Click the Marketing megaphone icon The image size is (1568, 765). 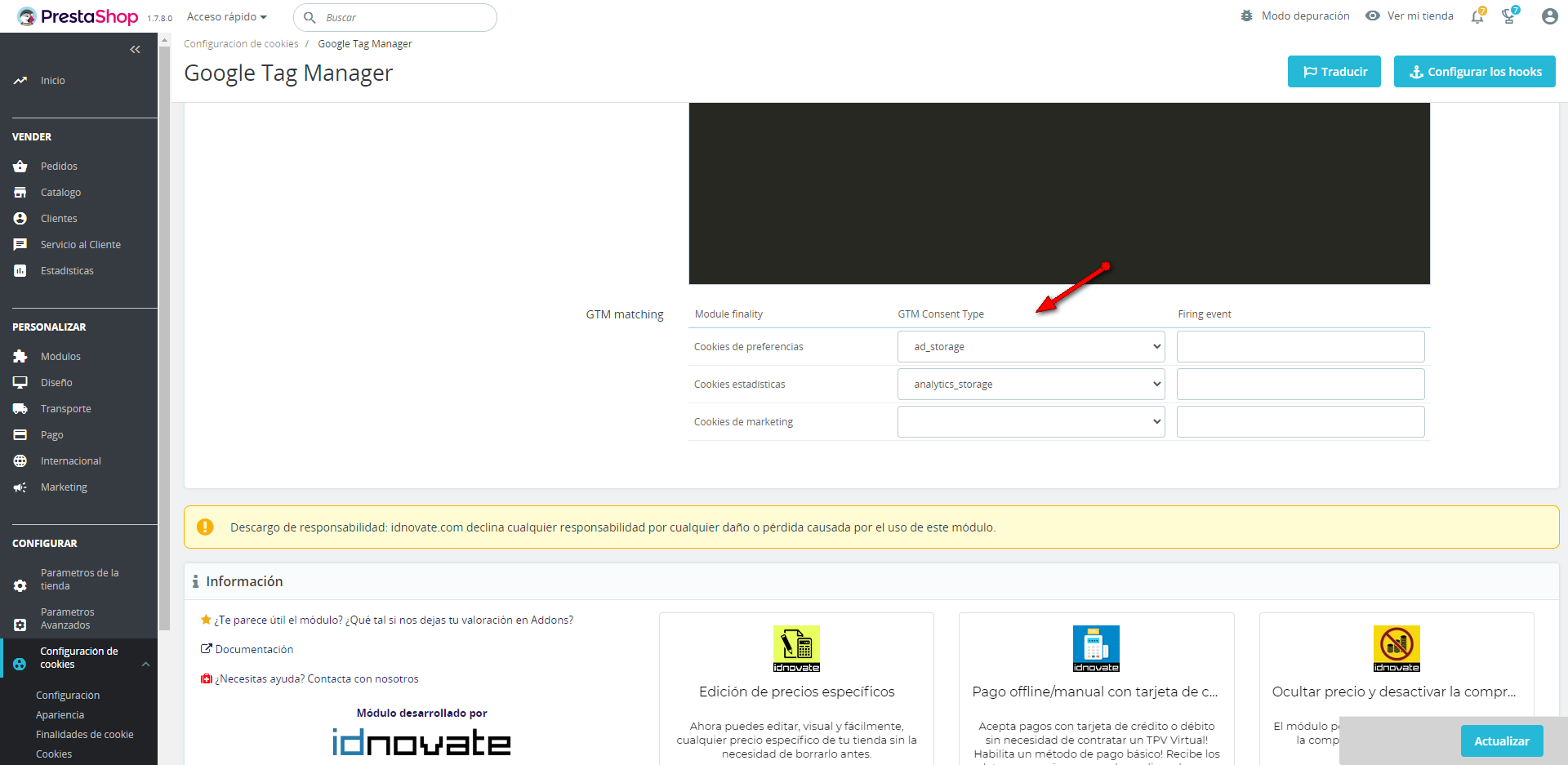[20, 487]
